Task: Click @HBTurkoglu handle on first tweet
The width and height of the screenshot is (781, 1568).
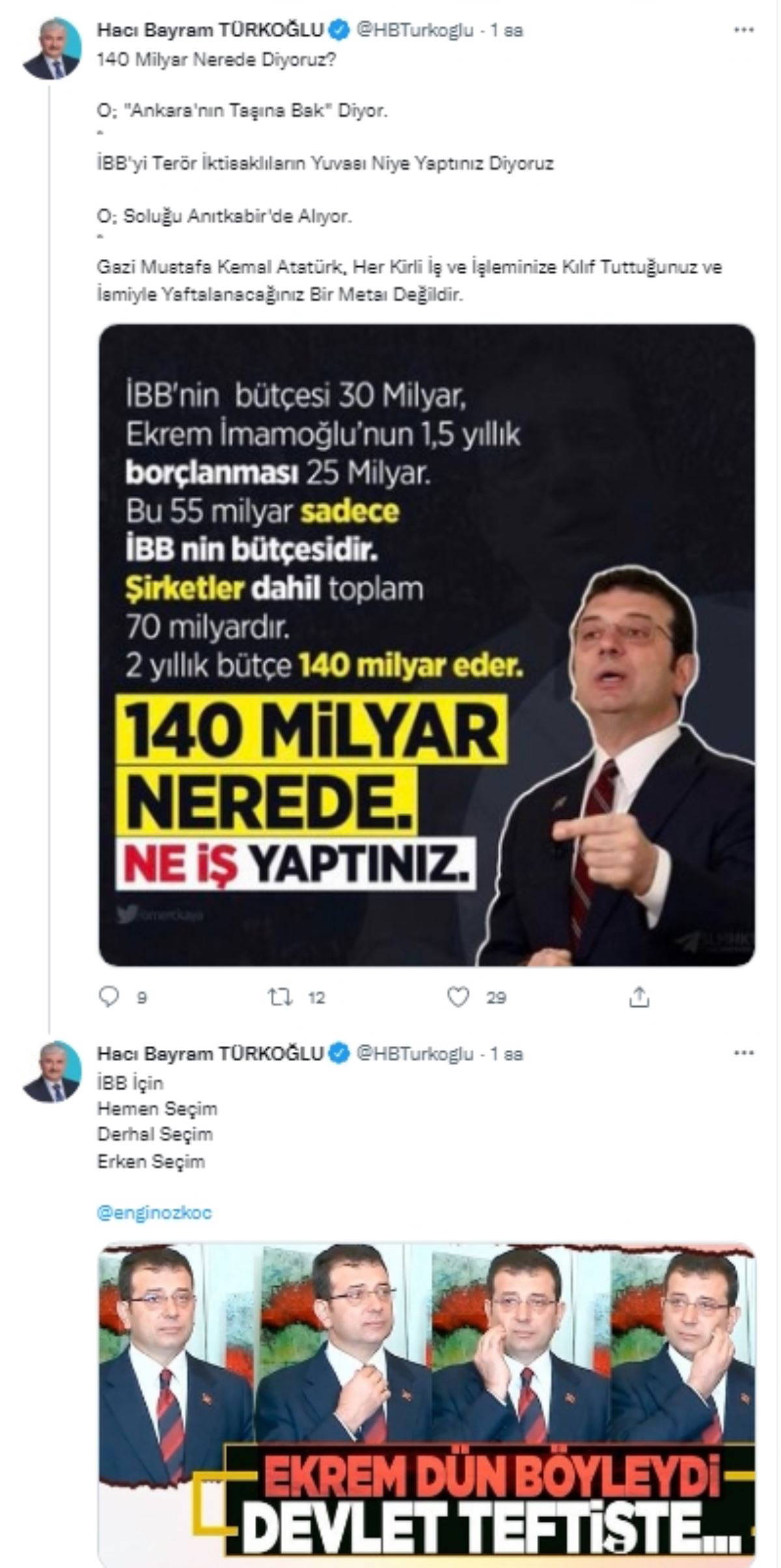Action: click(x=415, y=30)
